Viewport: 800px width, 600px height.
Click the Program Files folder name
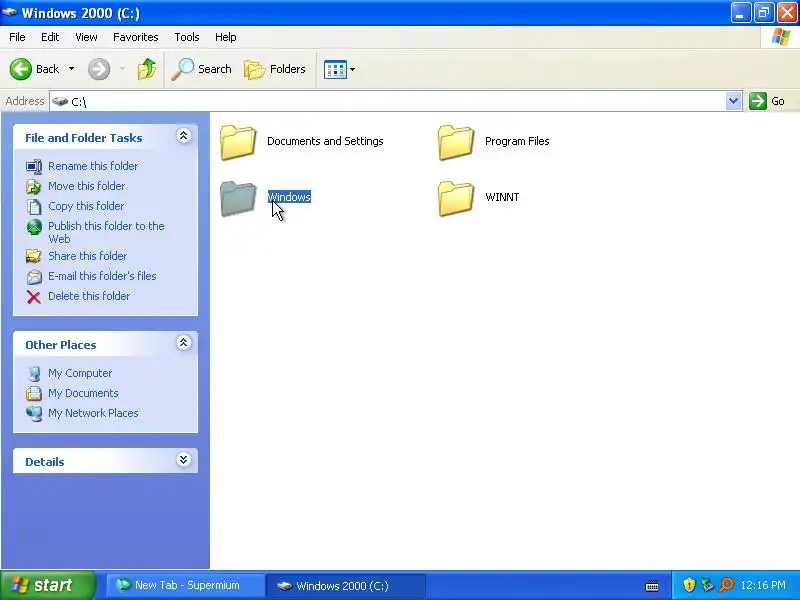click(517, 141)
